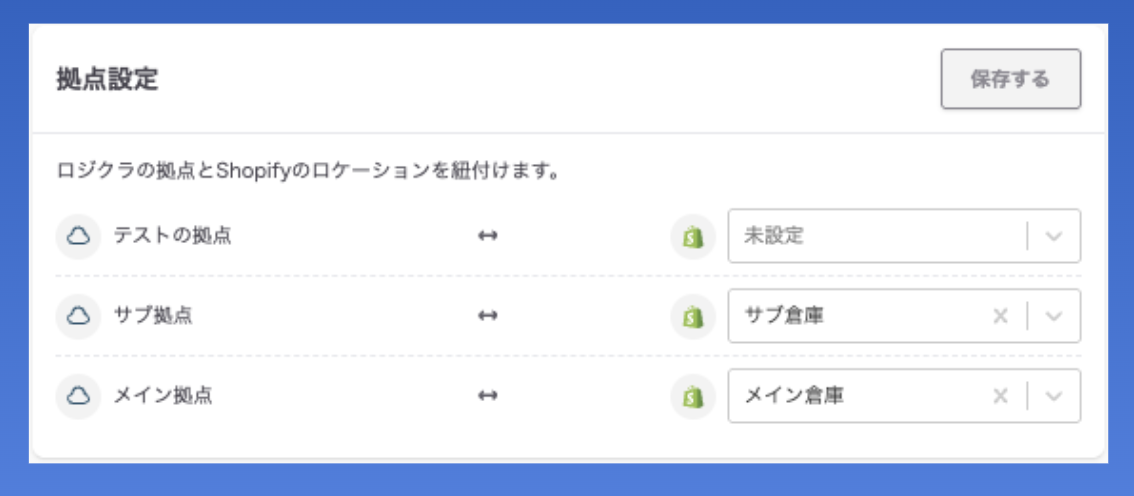Expand the 未設定 dropdown chevron
Image resolution: width=1134 pixels, height=496 pixels.
click(x=1054, y=236)
